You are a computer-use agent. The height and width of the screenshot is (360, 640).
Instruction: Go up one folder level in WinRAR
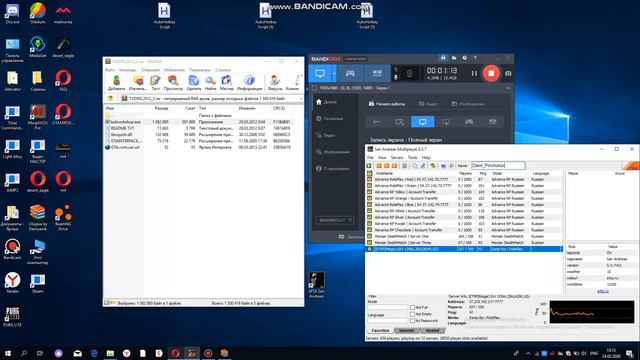110,98
